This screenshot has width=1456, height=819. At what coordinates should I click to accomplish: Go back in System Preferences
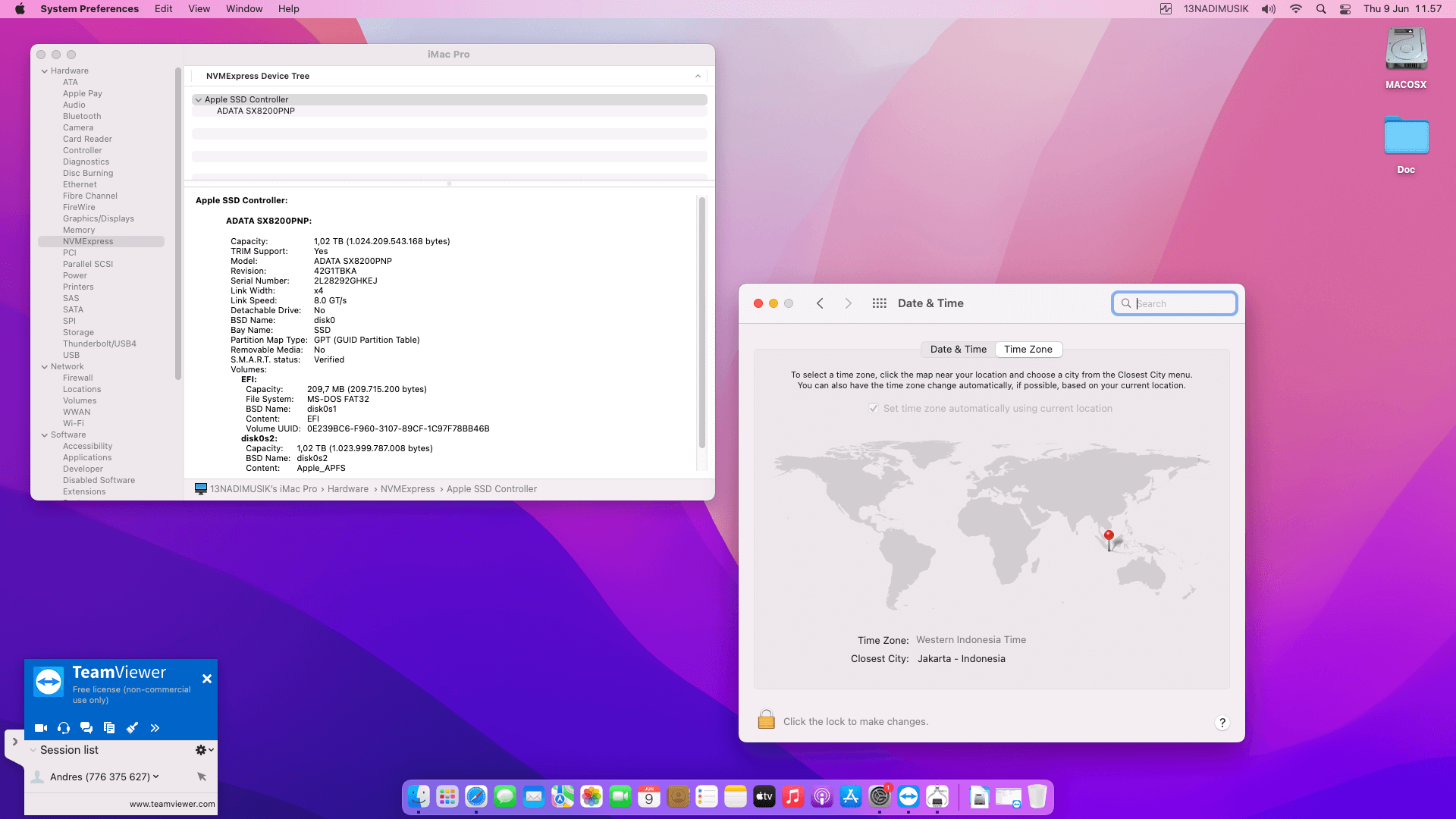tap(820, 303)
